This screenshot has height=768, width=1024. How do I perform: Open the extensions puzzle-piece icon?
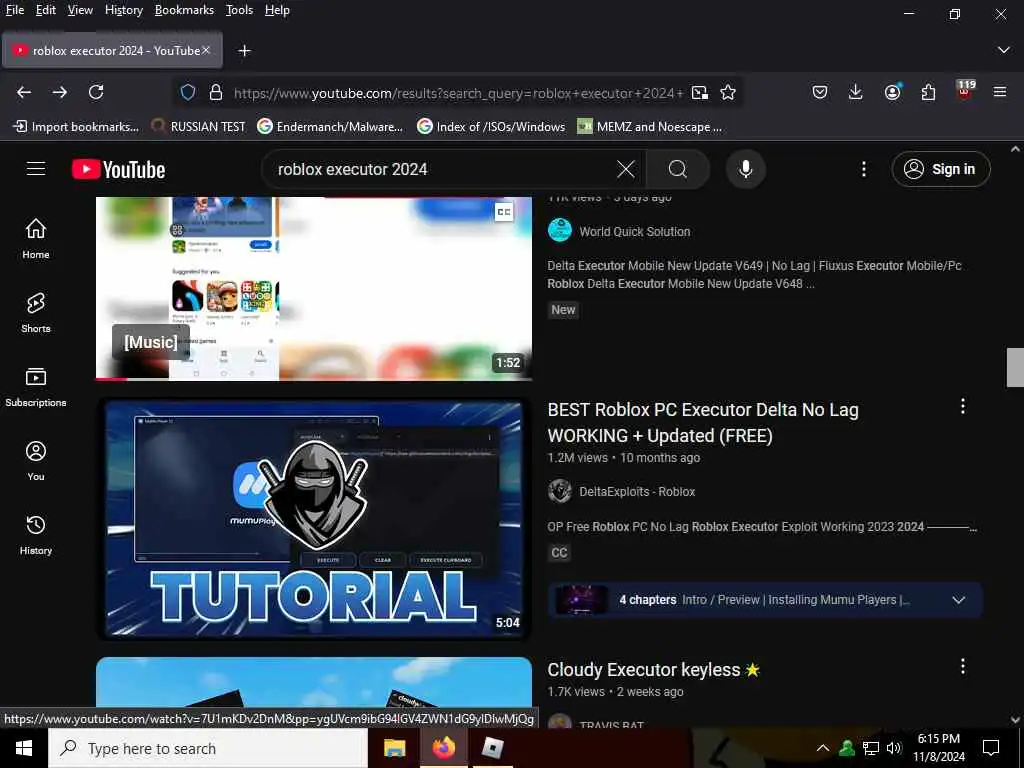click(929, 93)
